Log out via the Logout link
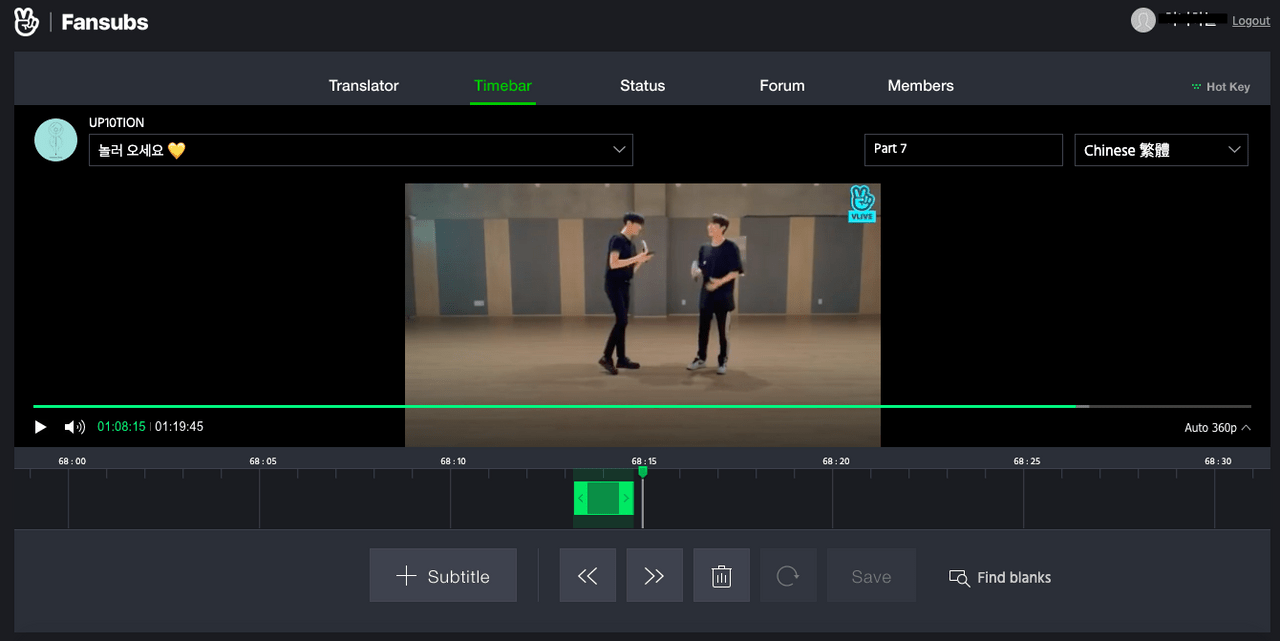The image size is (1280, 641). (x=1251, y=21)
